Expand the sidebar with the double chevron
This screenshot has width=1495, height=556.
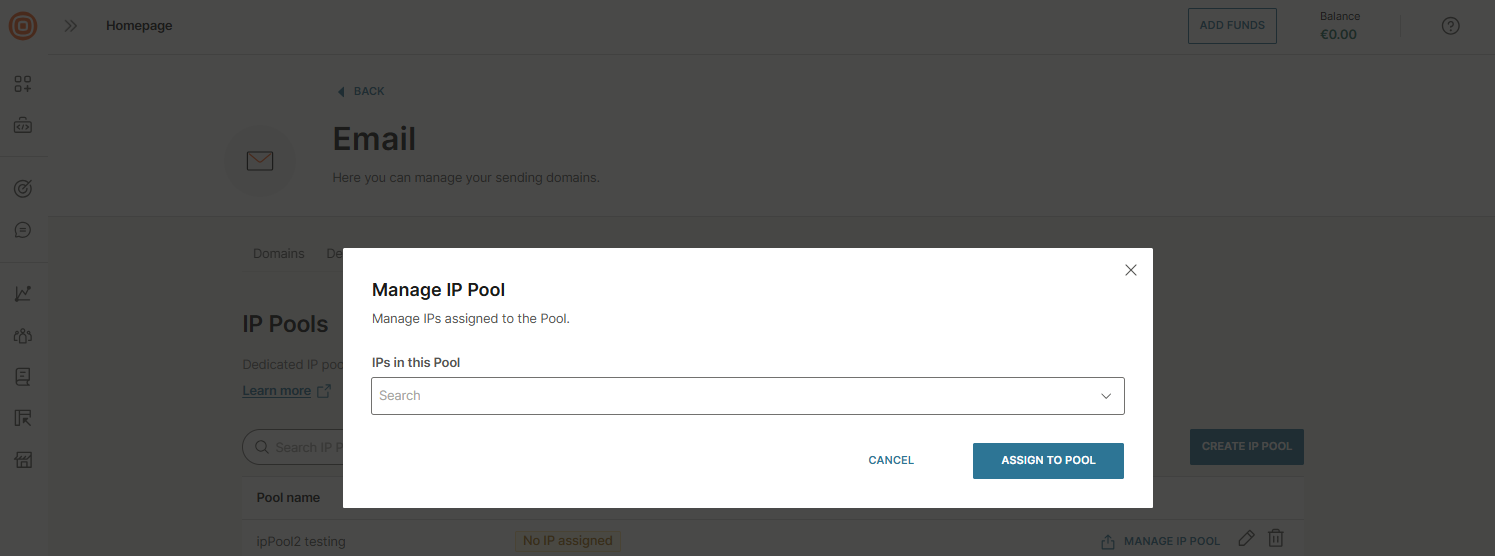(71, 26)
